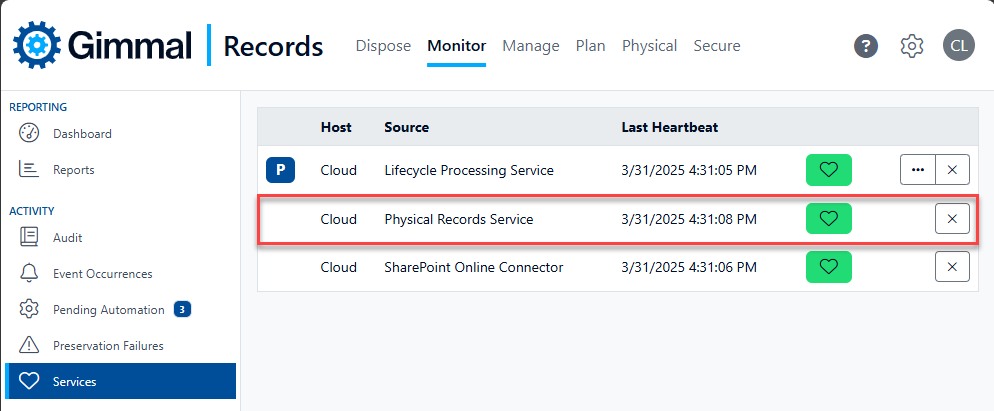Open ellipsis menu for Lifecycle Processing Service

point(917,170)
